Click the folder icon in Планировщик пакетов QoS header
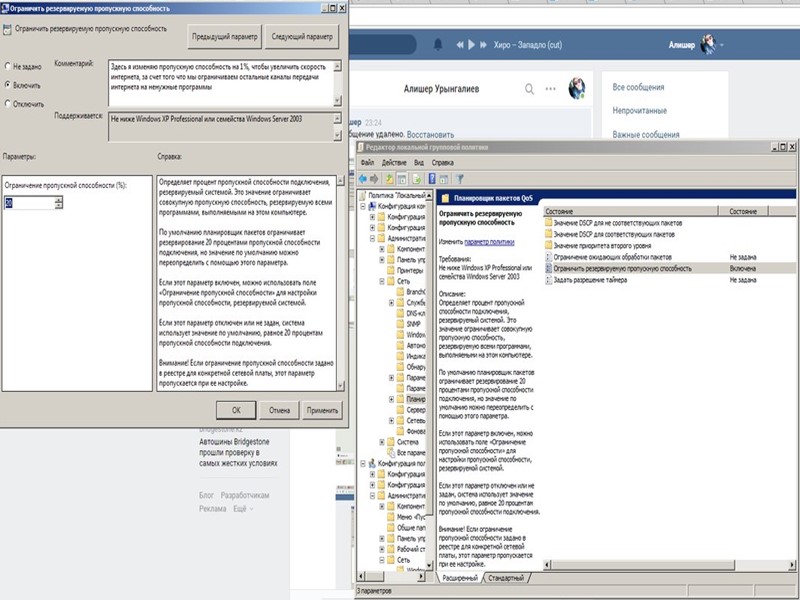 pyautogui.click(x=445, y=198)
